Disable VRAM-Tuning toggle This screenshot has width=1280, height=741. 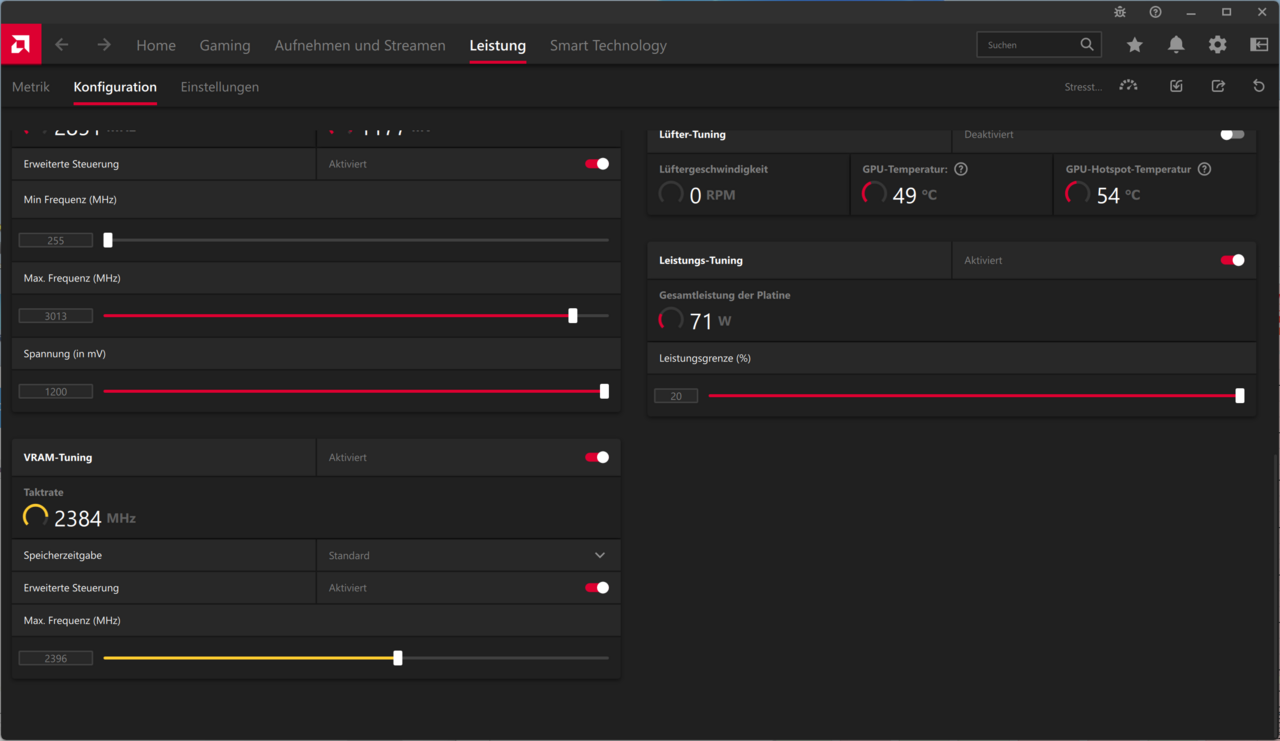tap(597, 457)
